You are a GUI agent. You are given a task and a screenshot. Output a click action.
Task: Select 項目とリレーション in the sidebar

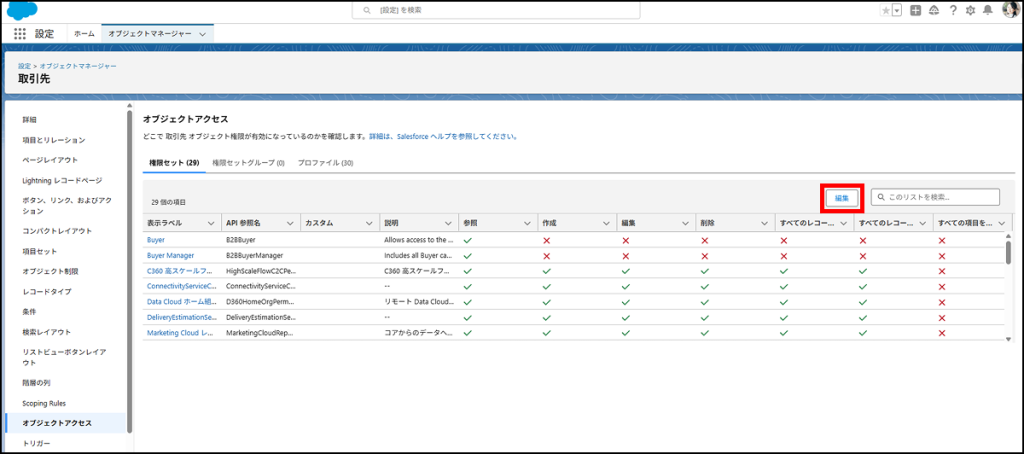pyautogui.click(x=54, y=140)
